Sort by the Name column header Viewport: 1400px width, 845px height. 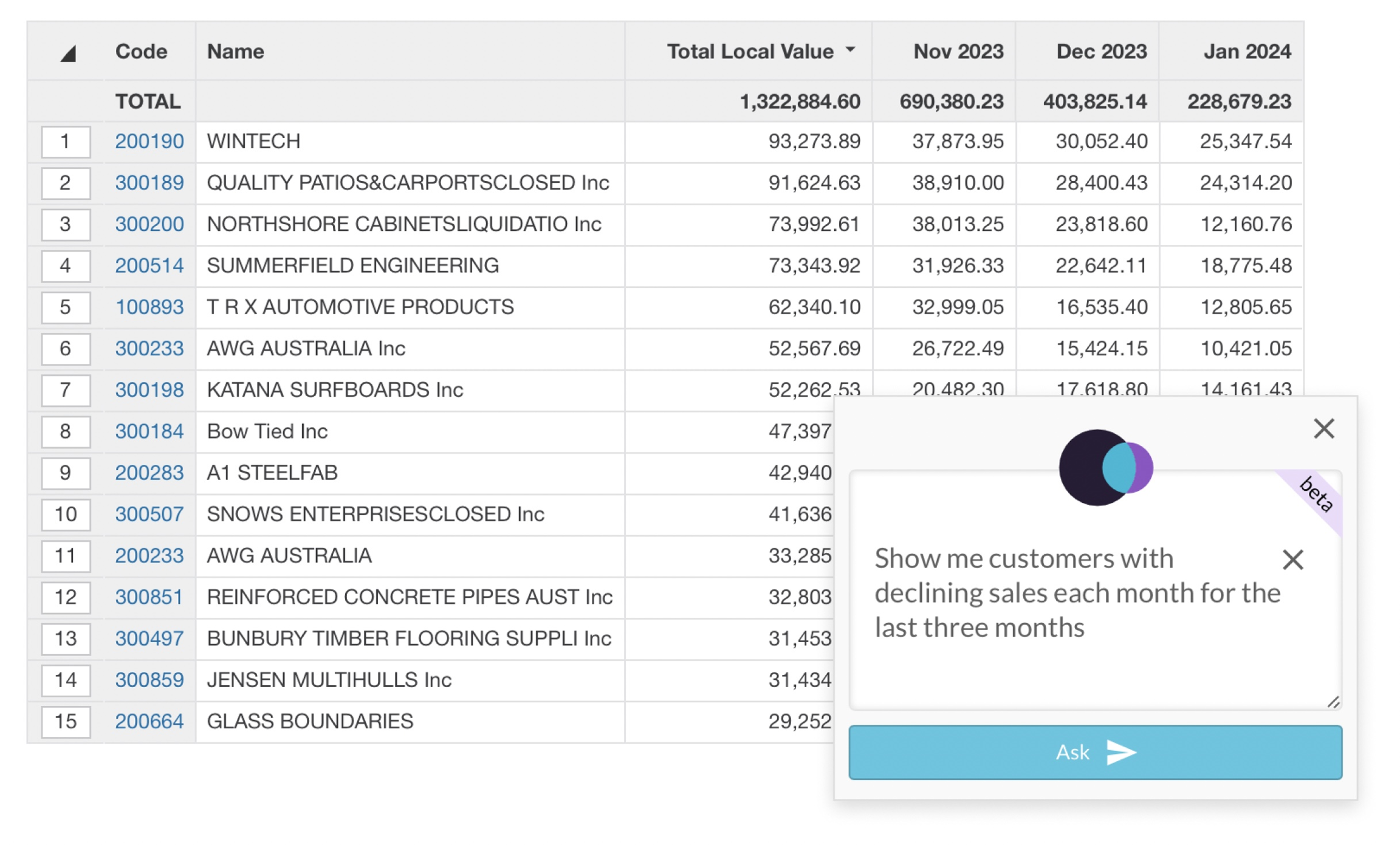pos(235,52)
